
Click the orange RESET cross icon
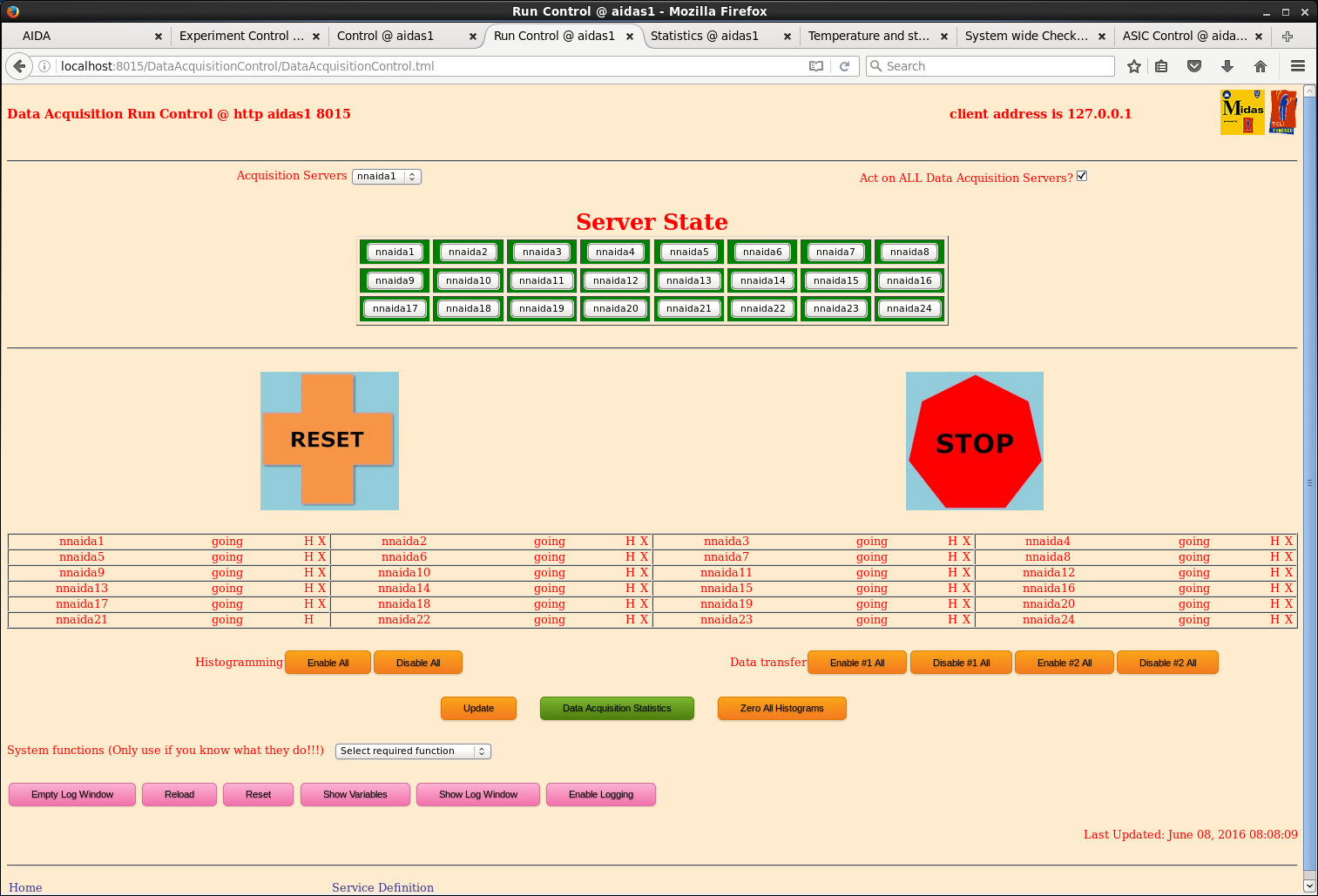(x=328, y=440)
